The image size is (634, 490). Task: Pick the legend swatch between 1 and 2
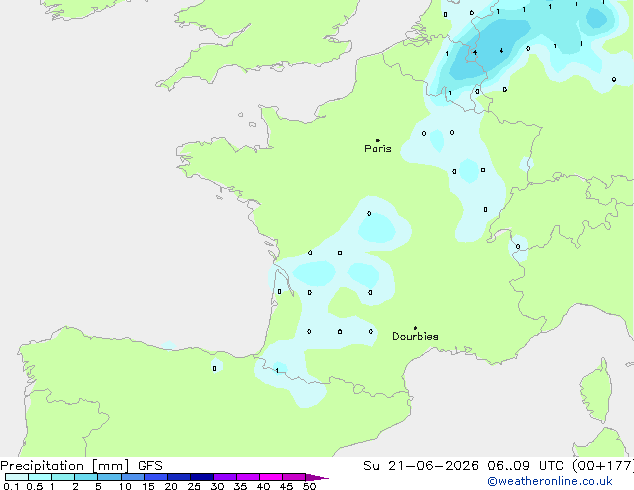click(63, 477)
